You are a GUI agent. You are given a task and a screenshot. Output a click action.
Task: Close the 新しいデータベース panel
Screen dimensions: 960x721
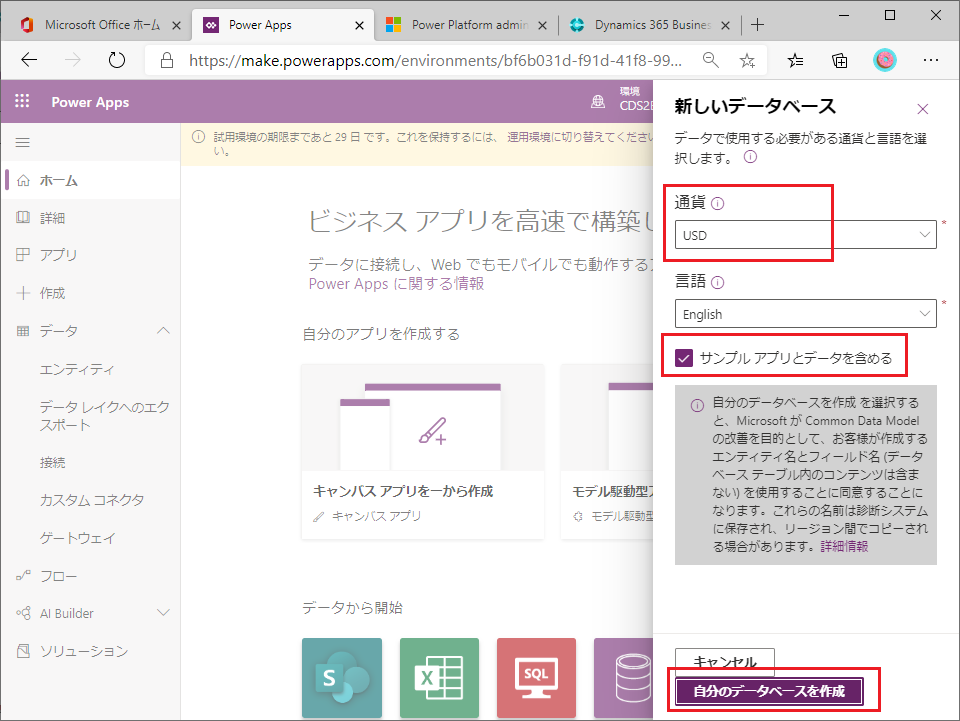pyautogui.click(x=923, y=109)
